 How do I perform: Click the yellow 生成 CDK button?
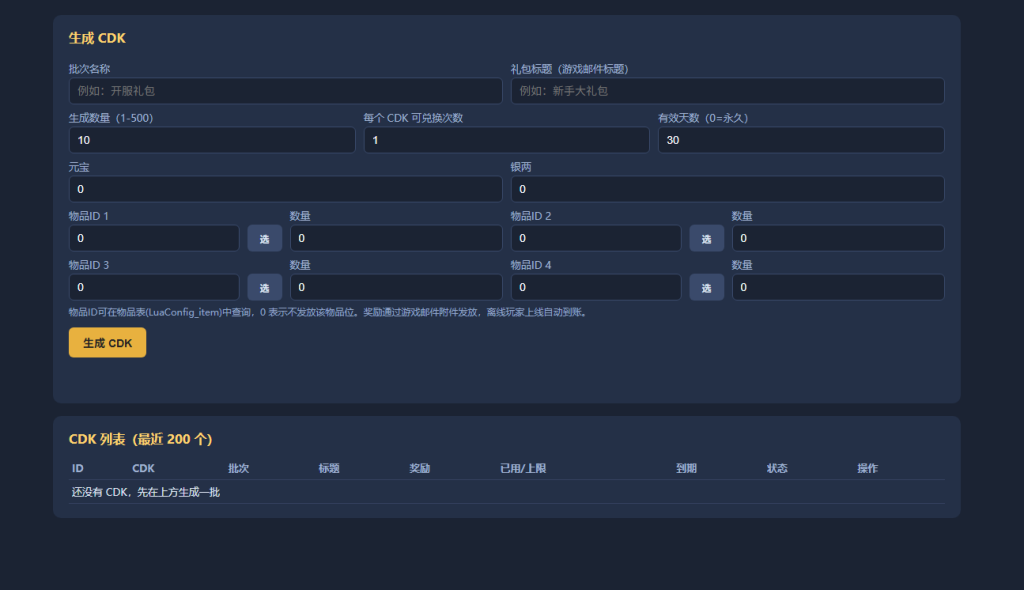[x=107, y=342]
